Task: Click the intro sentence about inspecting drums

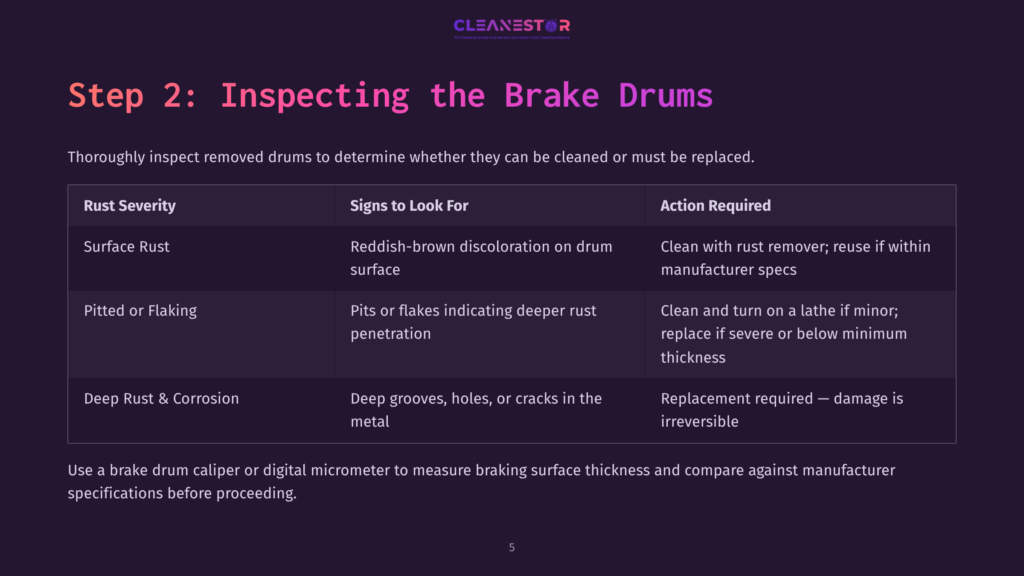Action: tap(411, 157)
